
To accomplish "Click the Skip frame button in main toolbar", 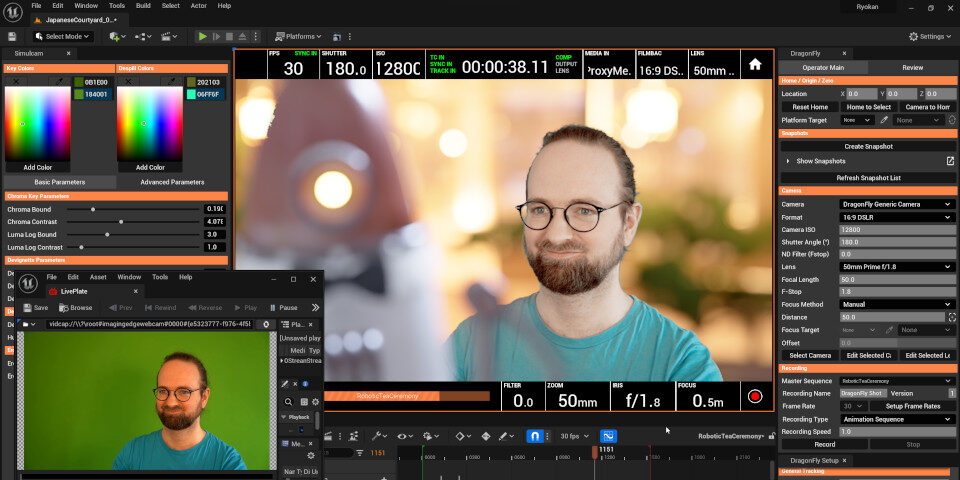I will (216, 37).
